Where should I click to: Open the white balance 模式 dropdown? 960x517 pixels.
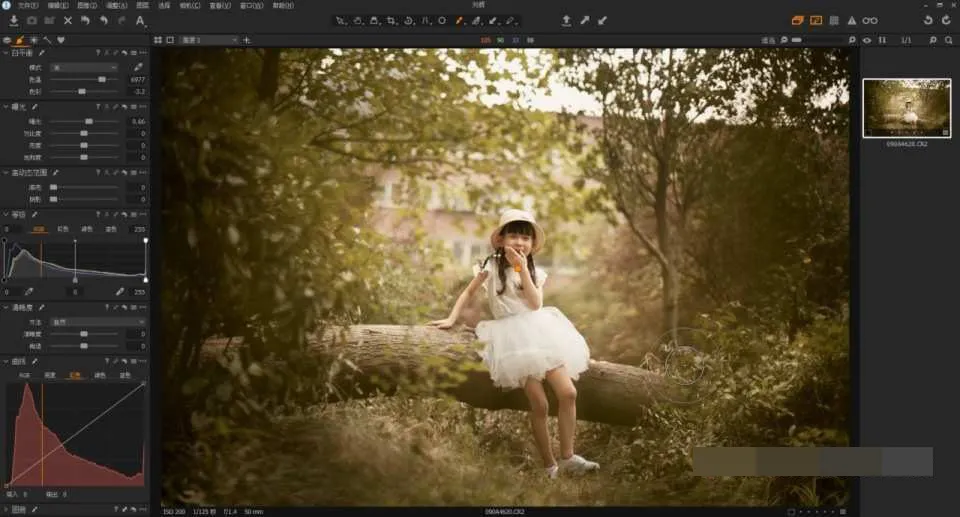coord(84,67)
